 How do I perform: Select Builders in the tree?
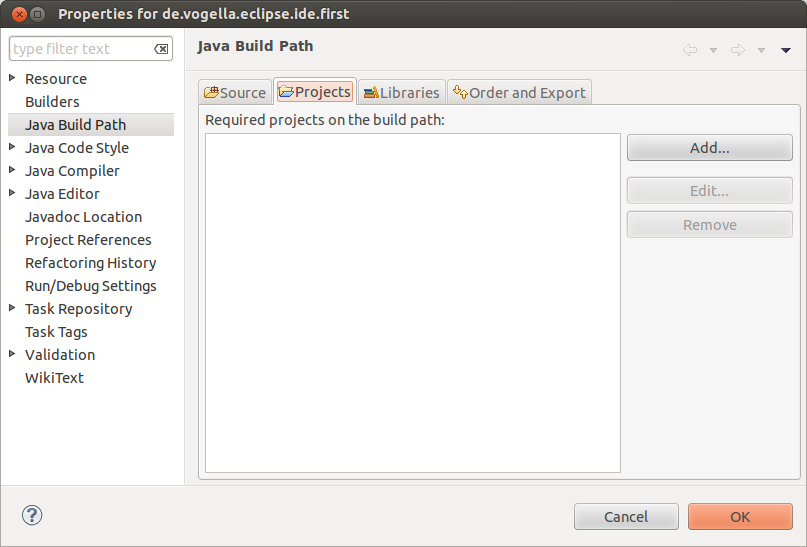52,102
